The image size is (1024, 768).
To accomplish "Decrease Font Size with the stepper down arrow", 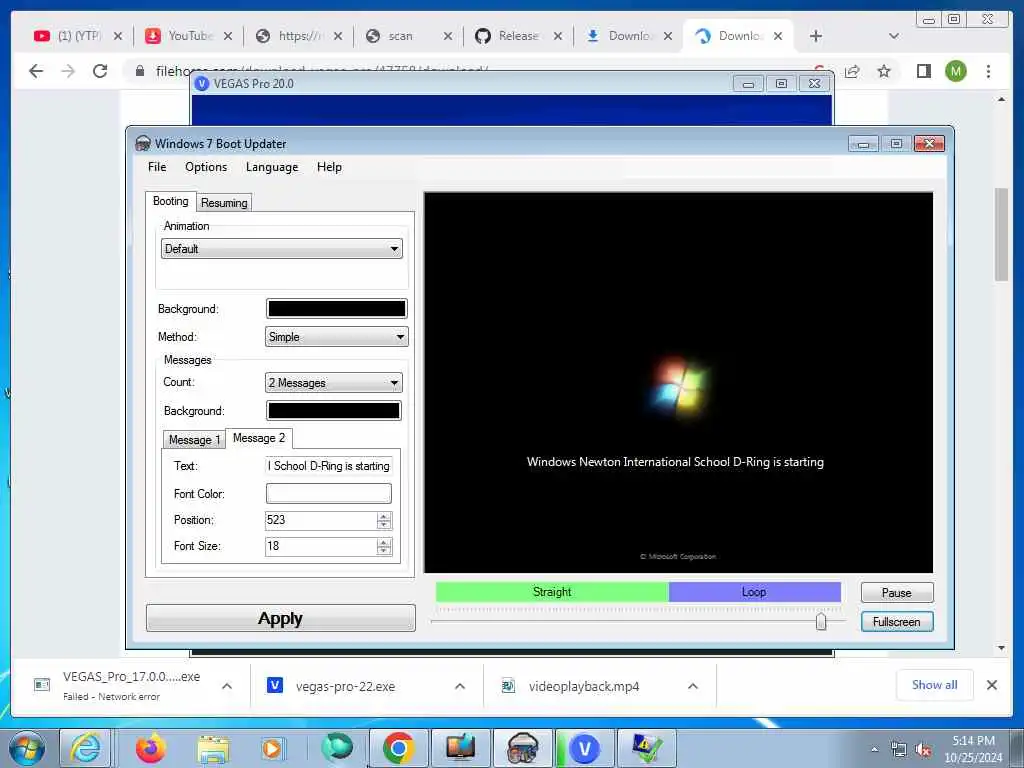I will point(384,551).
